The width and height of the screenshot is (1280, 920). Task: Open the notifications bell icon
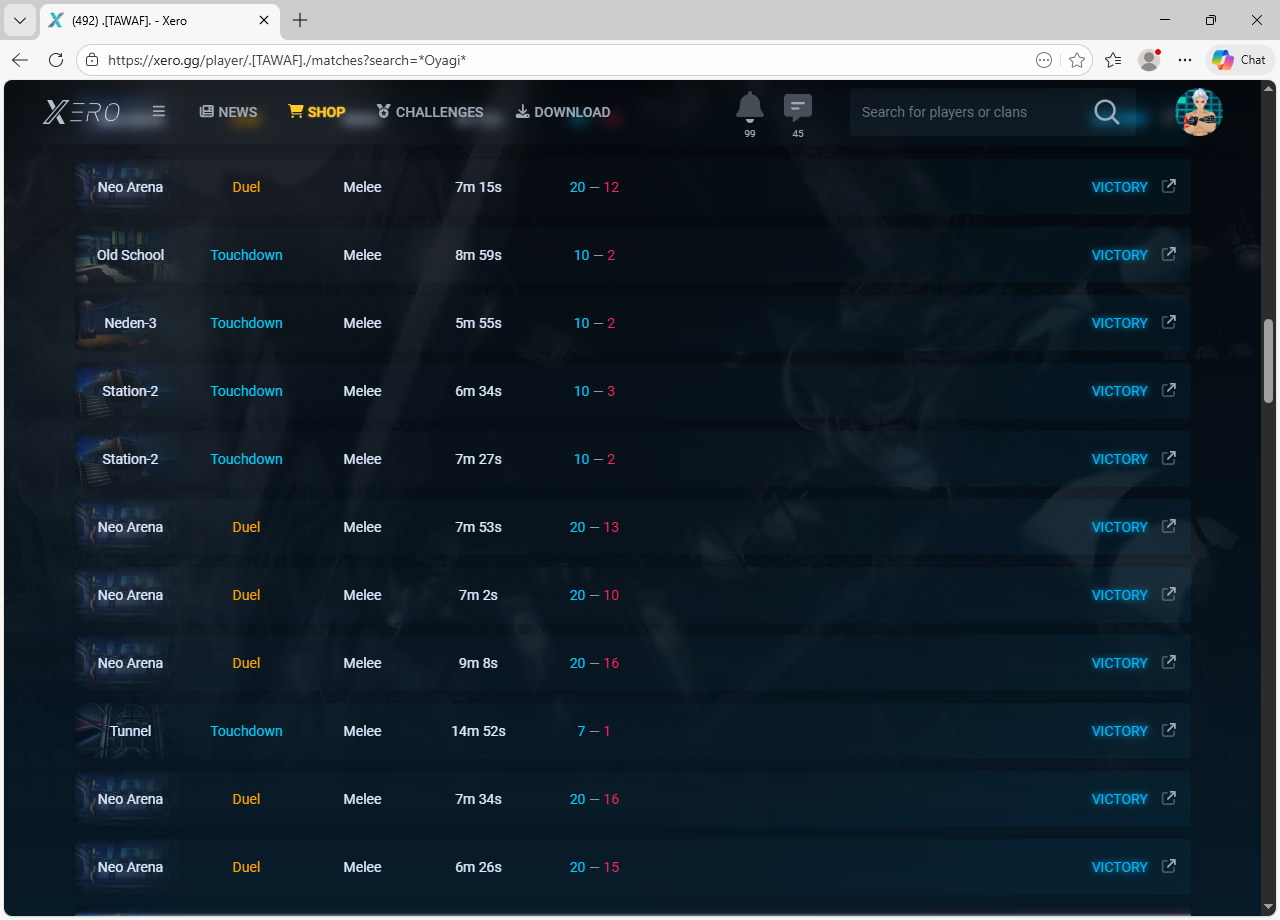[x=749, y=107]
